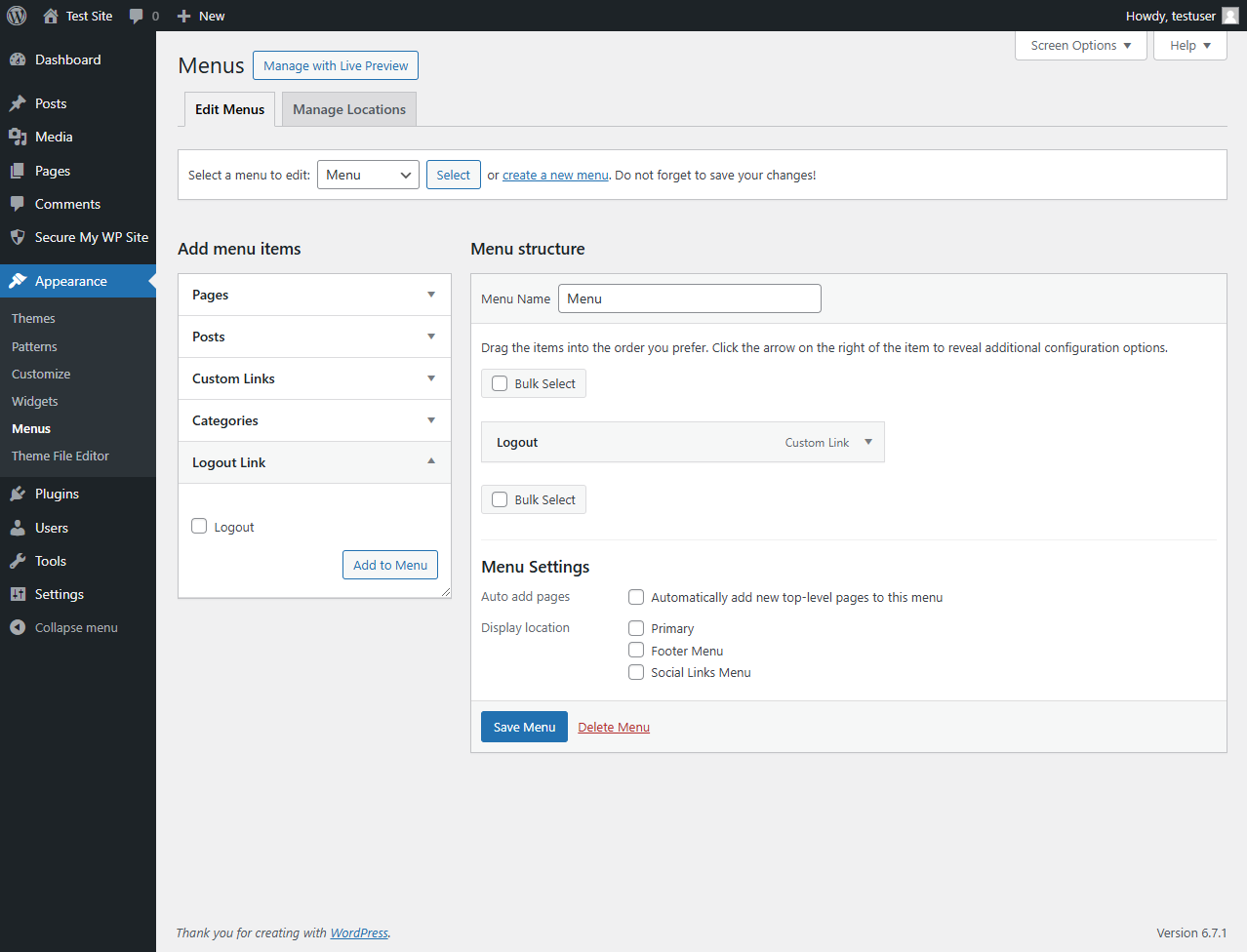
Task: Click the Save Menu button
Action: click(x=524, y=727)
